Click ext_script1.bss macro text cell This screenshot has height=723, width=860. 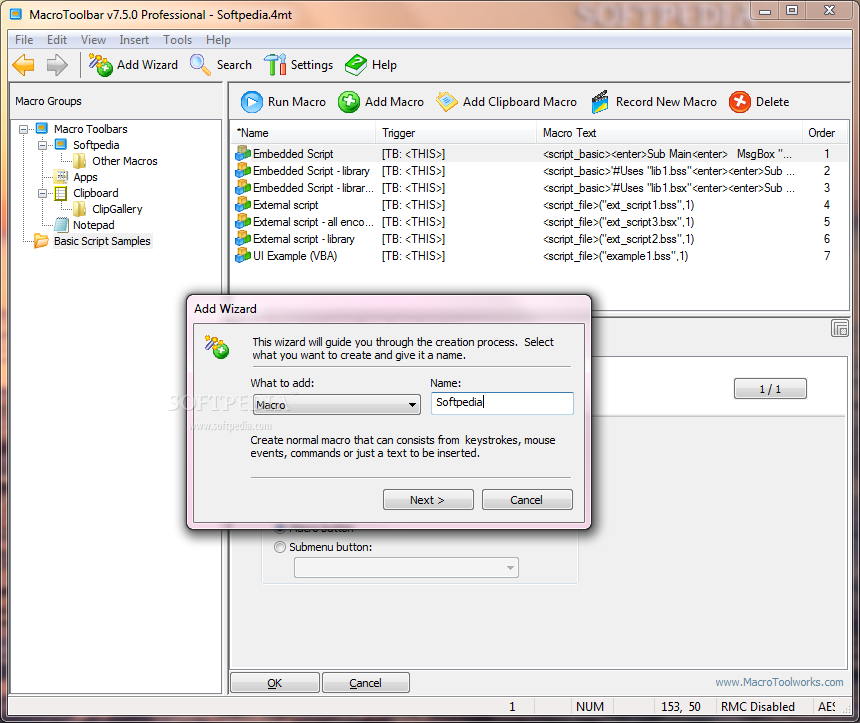(x=618, y=205)
